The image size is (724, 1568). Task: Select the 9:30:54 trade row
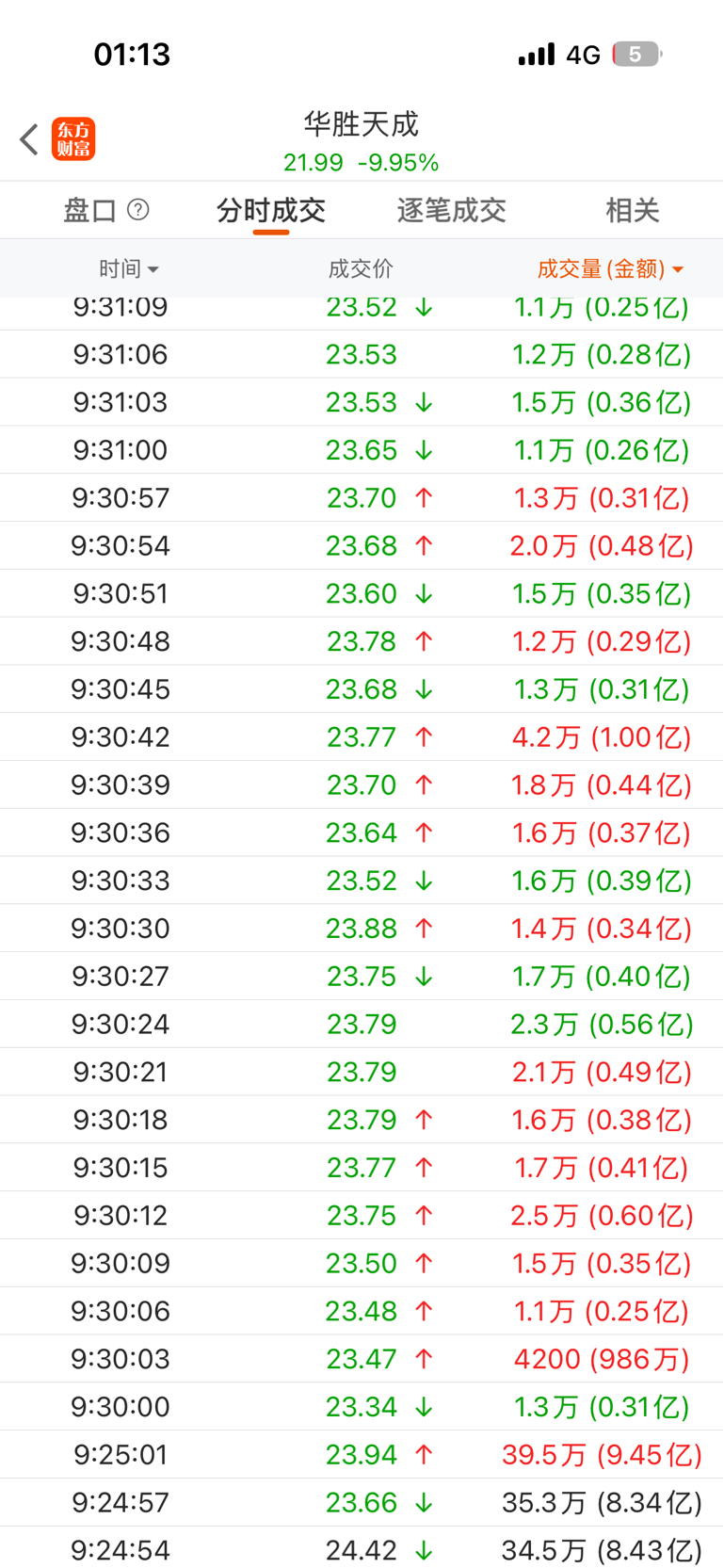pyautogui.click(x=362, y=545)
